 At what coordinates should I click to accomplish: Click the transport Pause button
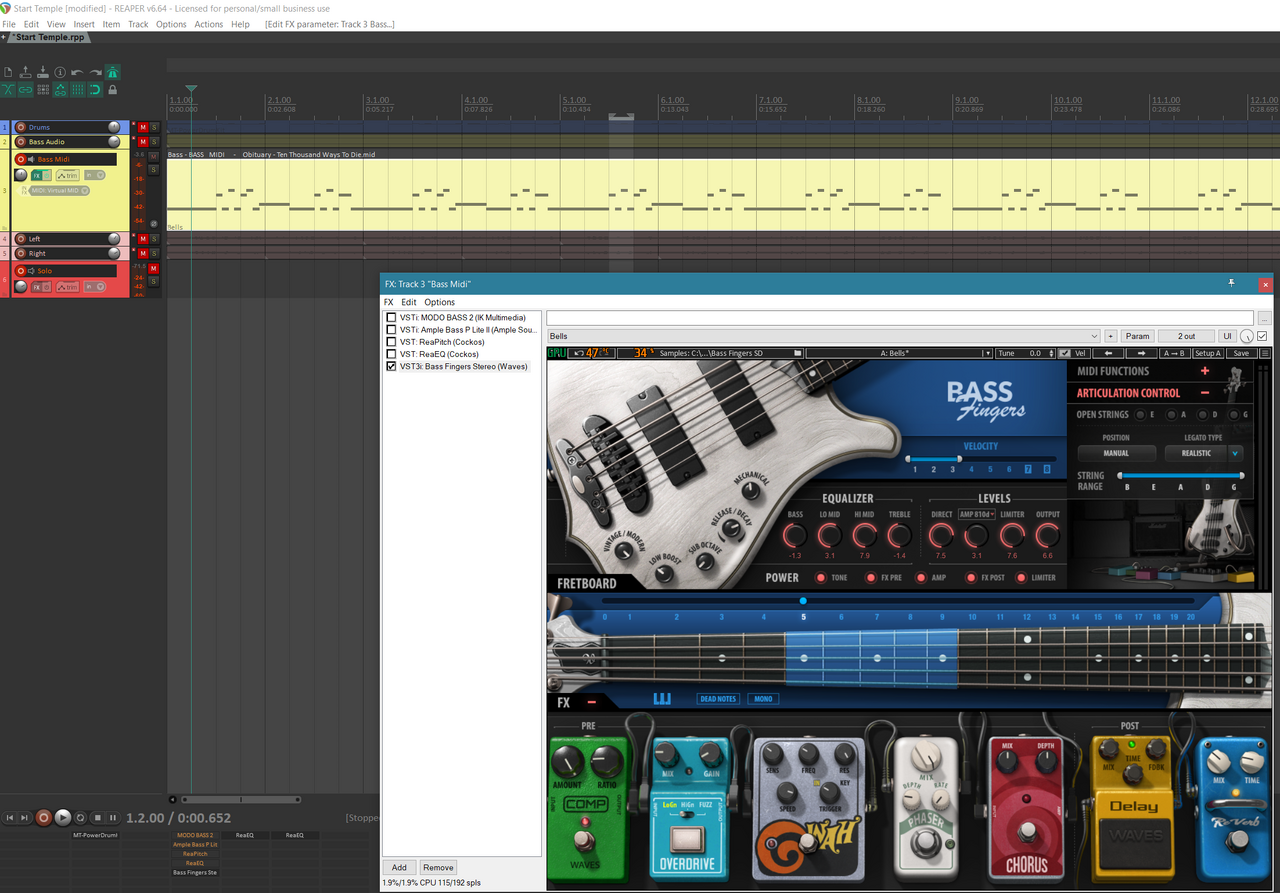[113, 817]
